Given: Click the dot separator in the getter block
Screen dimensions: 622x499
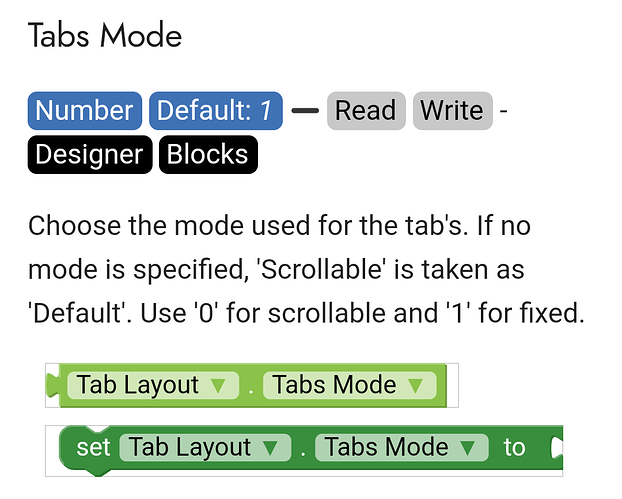Looking at the screenshot, I should [251, 389].
